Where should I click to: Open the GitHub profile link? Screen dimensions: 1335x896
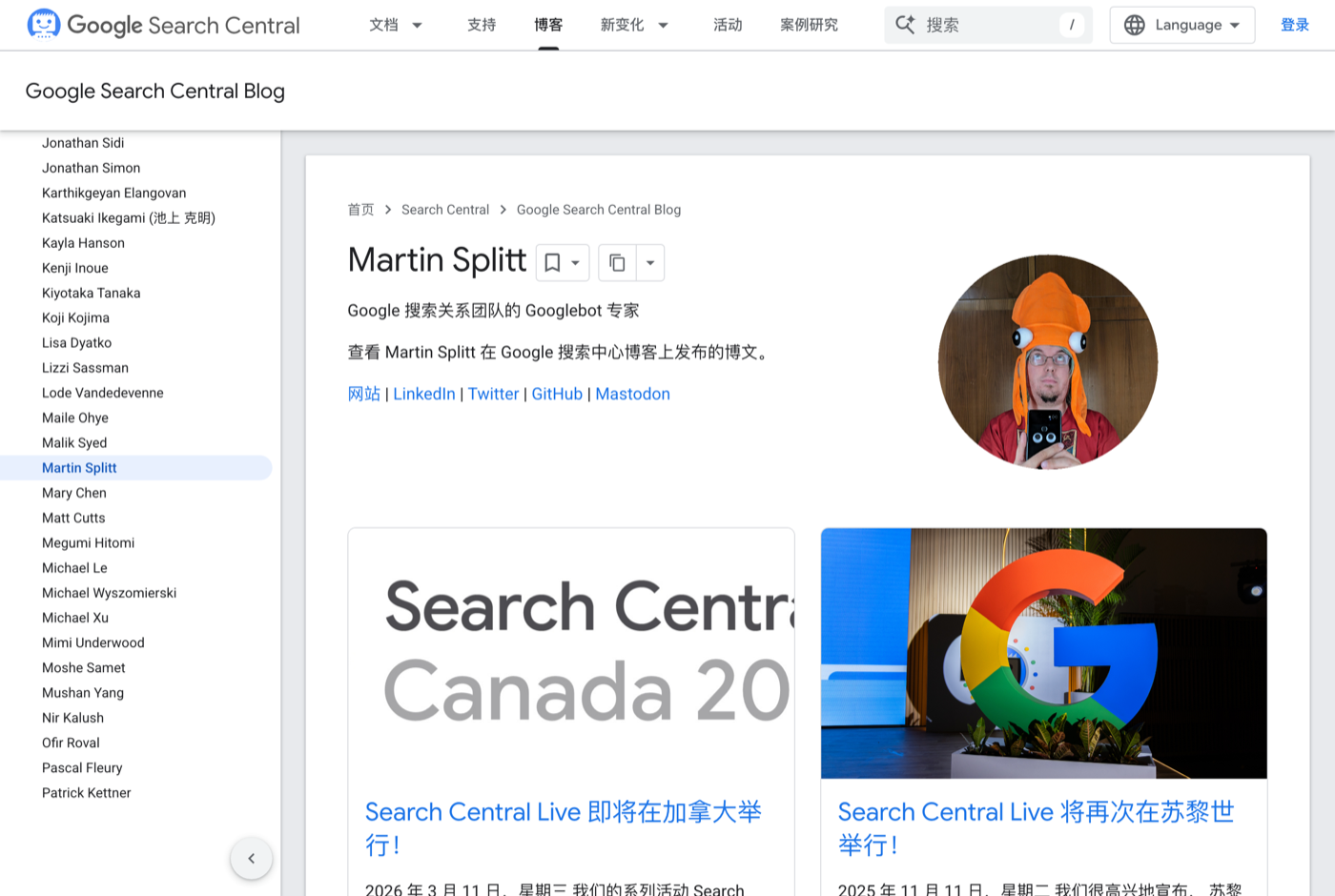(557, 394)
